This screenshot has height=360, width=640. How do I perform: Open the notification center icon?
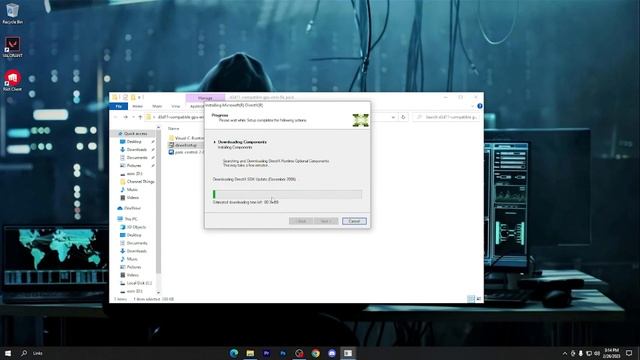coord(629,353)
